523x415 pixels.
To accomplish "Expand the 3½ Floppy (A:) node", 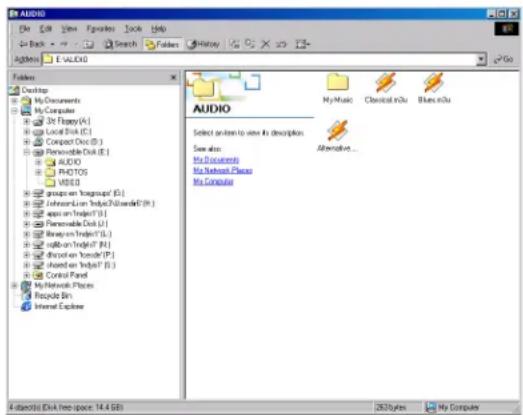I will click(x=27, y=121).
